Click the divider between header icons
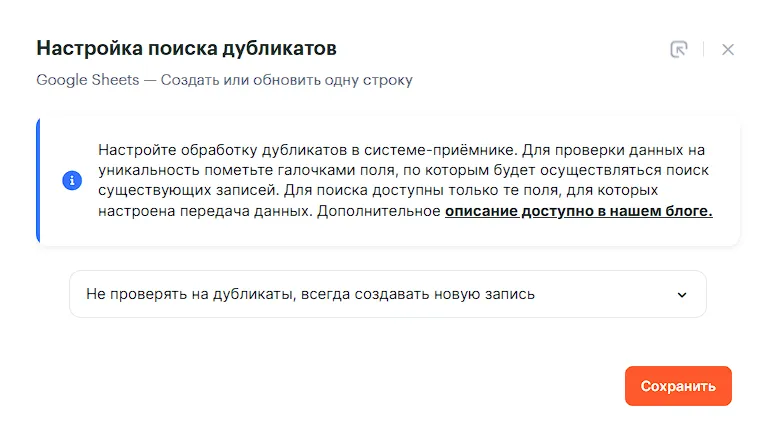 (x=704, y=49)
